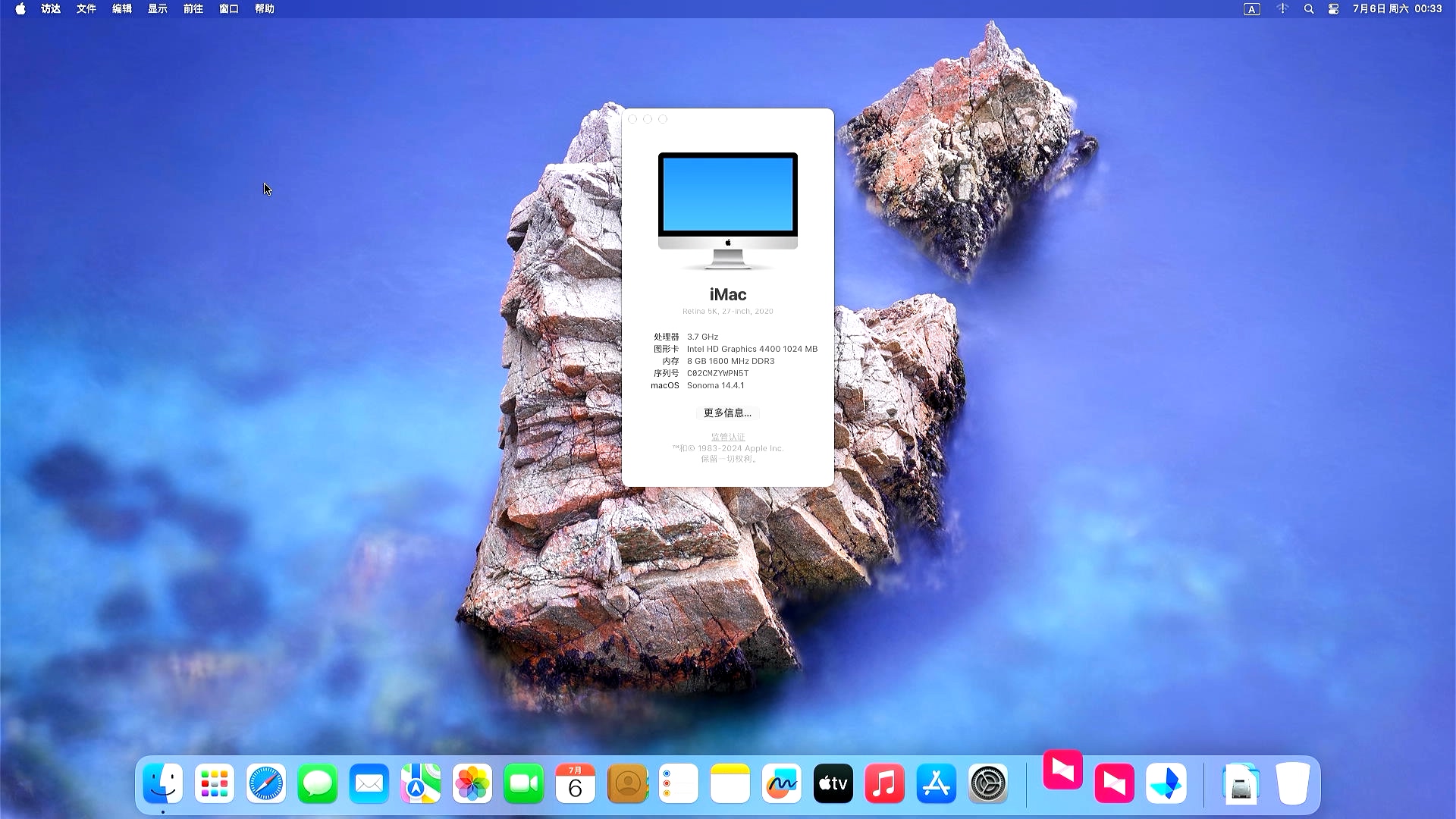Click the processor value 3.7 GHz
Image resolution: width=1456 pixels, height=819 pixels.
[x=702, y=337]
